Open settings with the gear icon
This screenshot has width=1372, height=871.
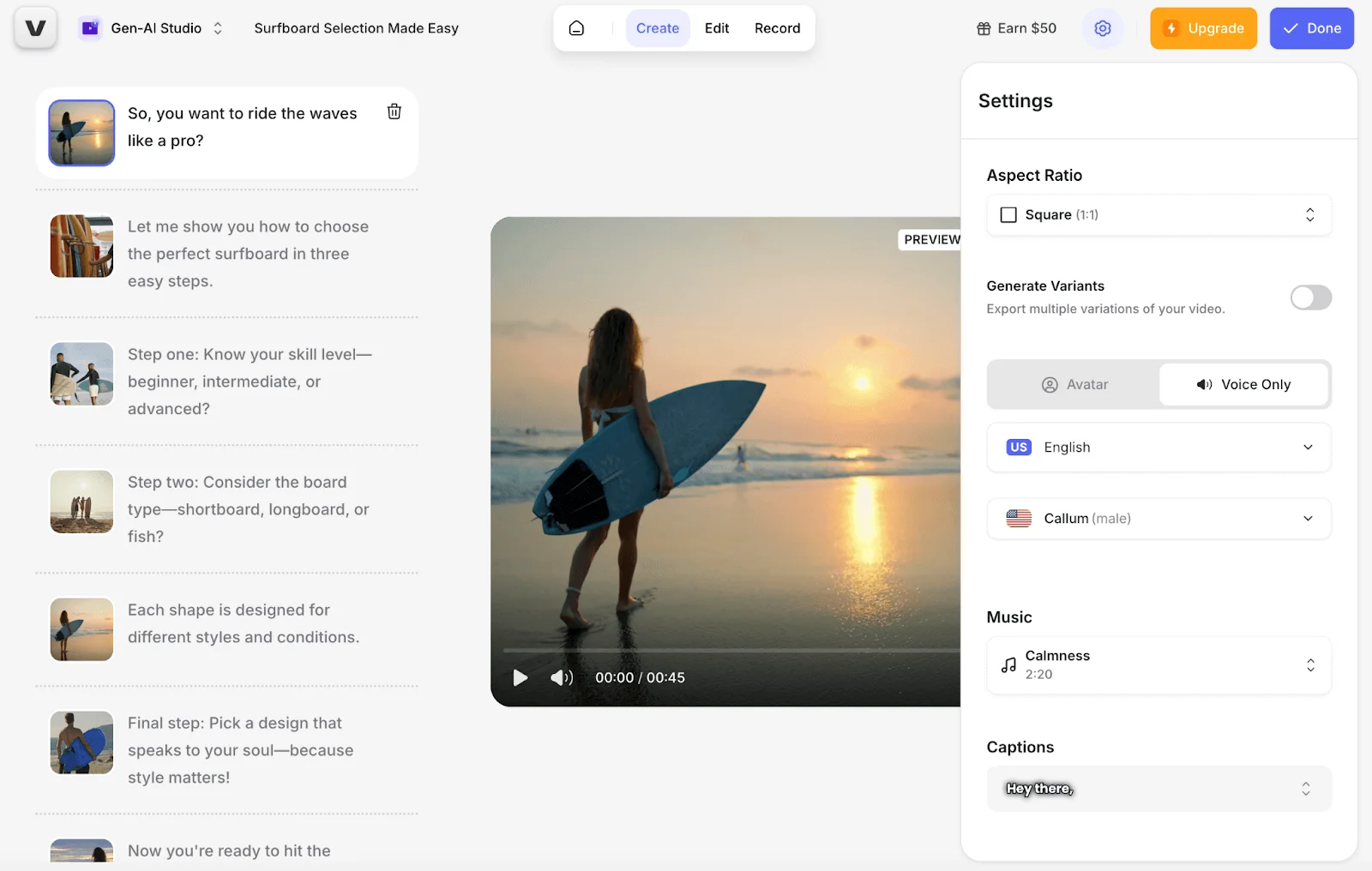pyautogui.click(x=1103, y=28)
